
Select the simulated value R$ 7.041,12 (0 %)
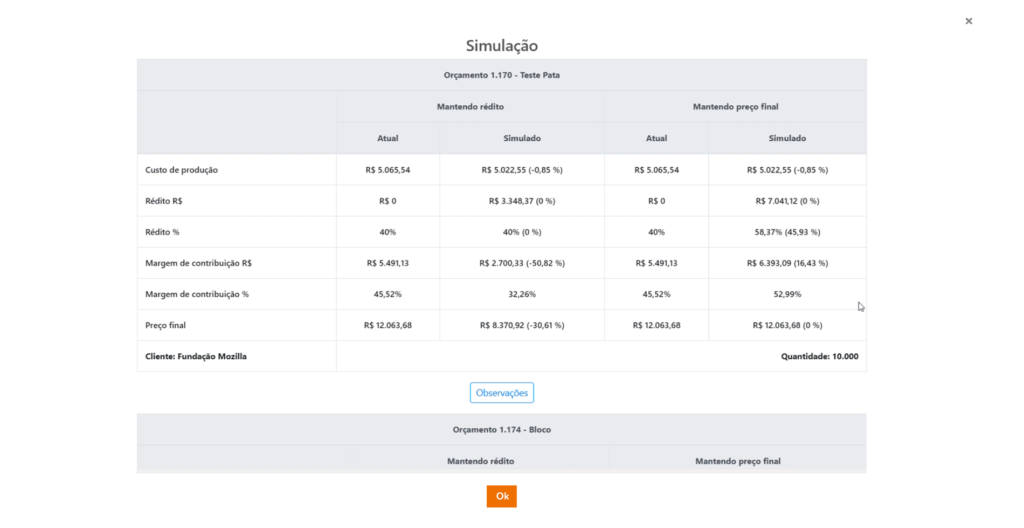click(x=787, y=201)
